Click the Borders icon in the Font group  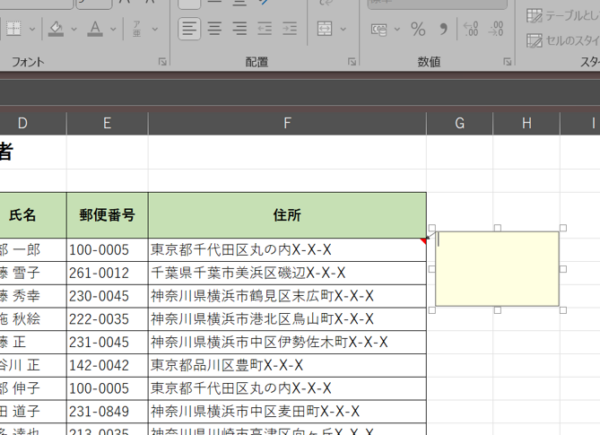12,28
